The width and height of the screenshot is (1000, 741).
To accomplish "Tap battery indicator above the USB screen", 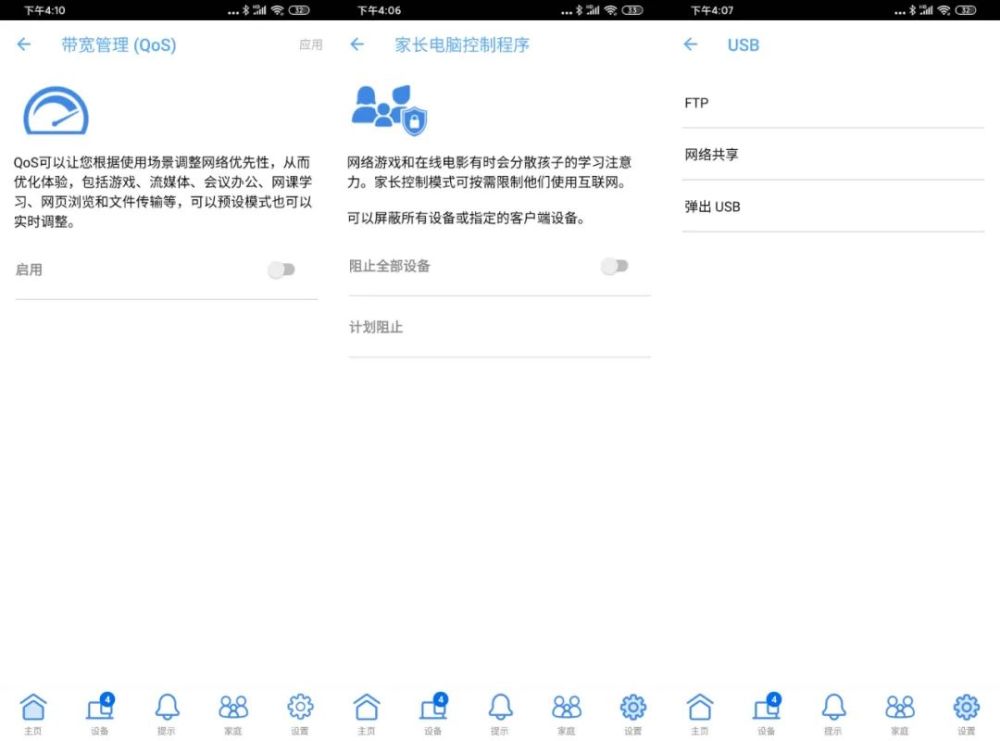I will (x=966, y=10).
